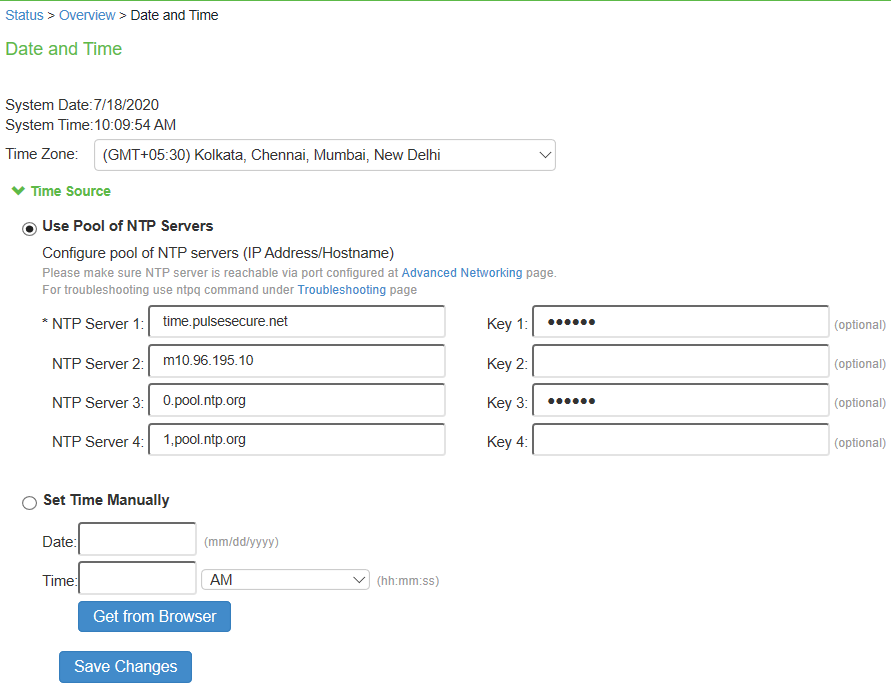Open the Advanced Networking page link
Viewport: 891px width, 694px height.
[461, 273]
